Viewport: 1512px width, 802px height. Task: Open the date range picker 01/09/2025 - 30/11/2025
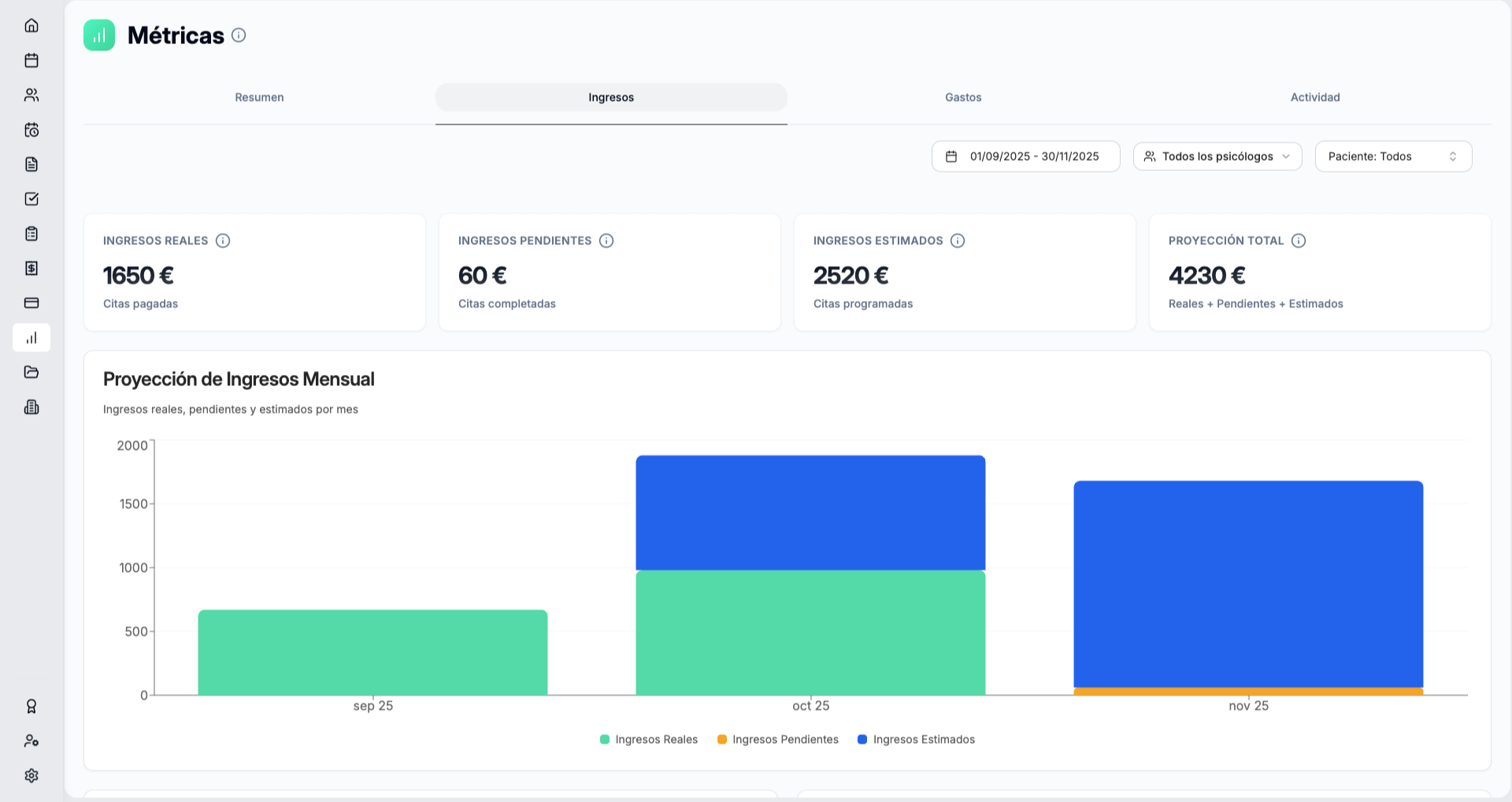1025,156
